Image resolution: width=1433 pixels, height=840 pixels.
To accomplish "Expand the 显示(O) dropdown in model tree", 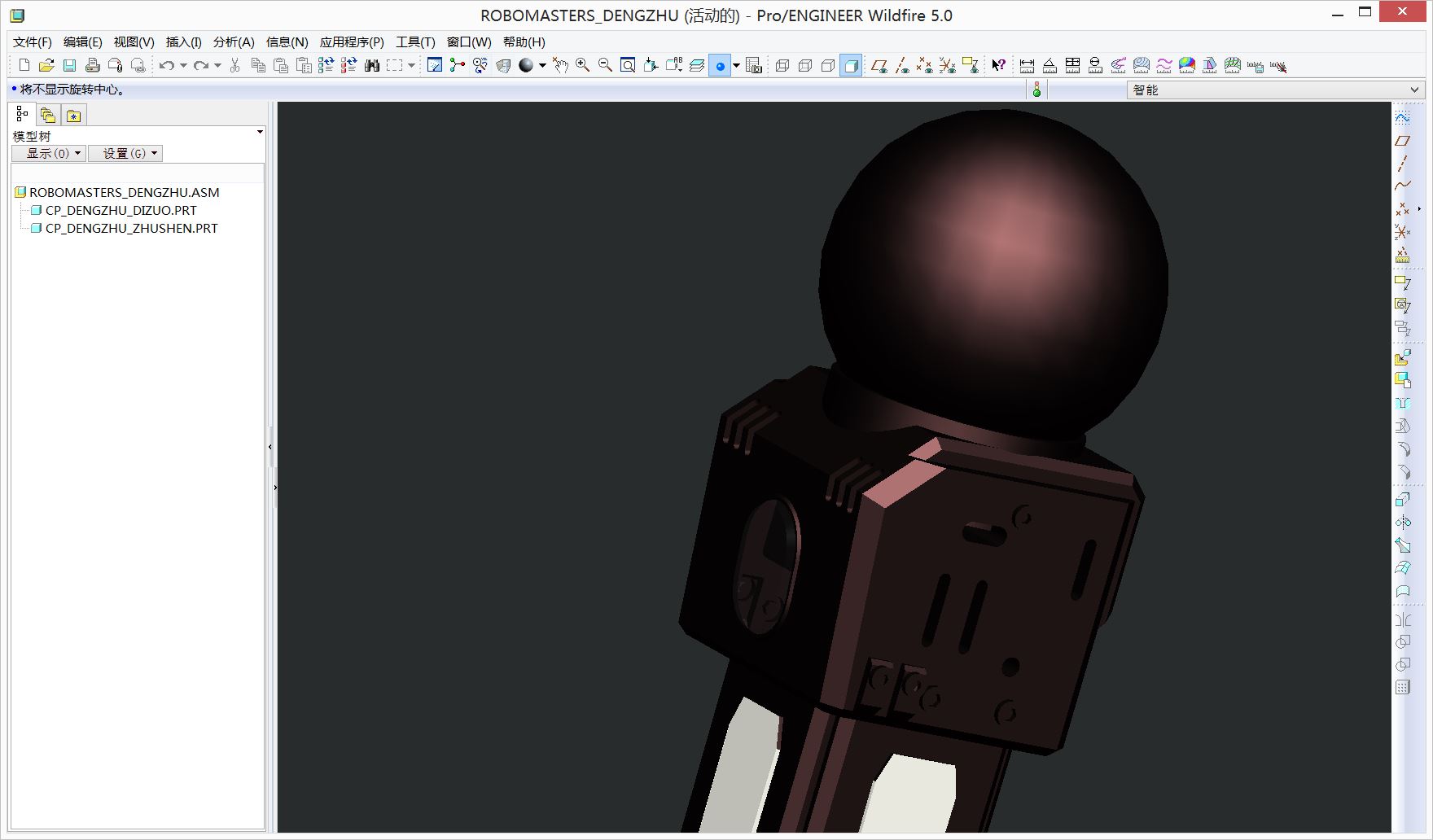I will coord(49,153).
